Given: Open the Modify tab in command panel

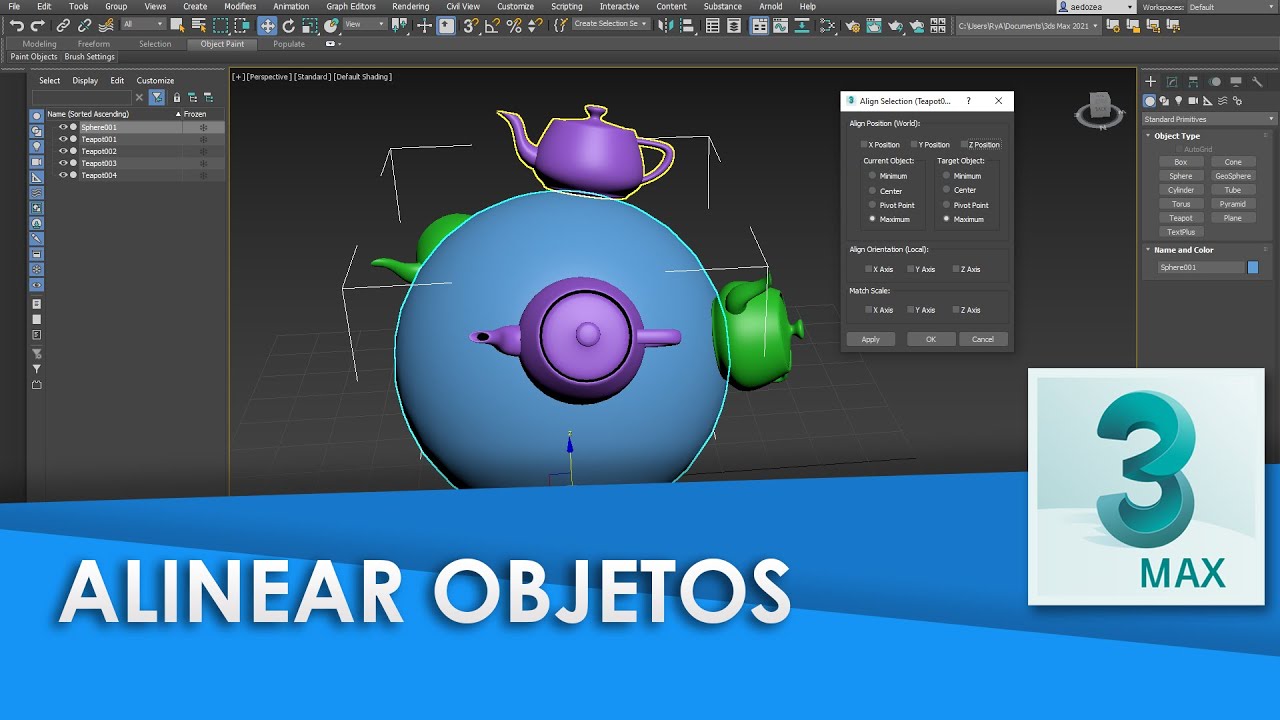Looking at the screenshot, I should coord(1171,82).
